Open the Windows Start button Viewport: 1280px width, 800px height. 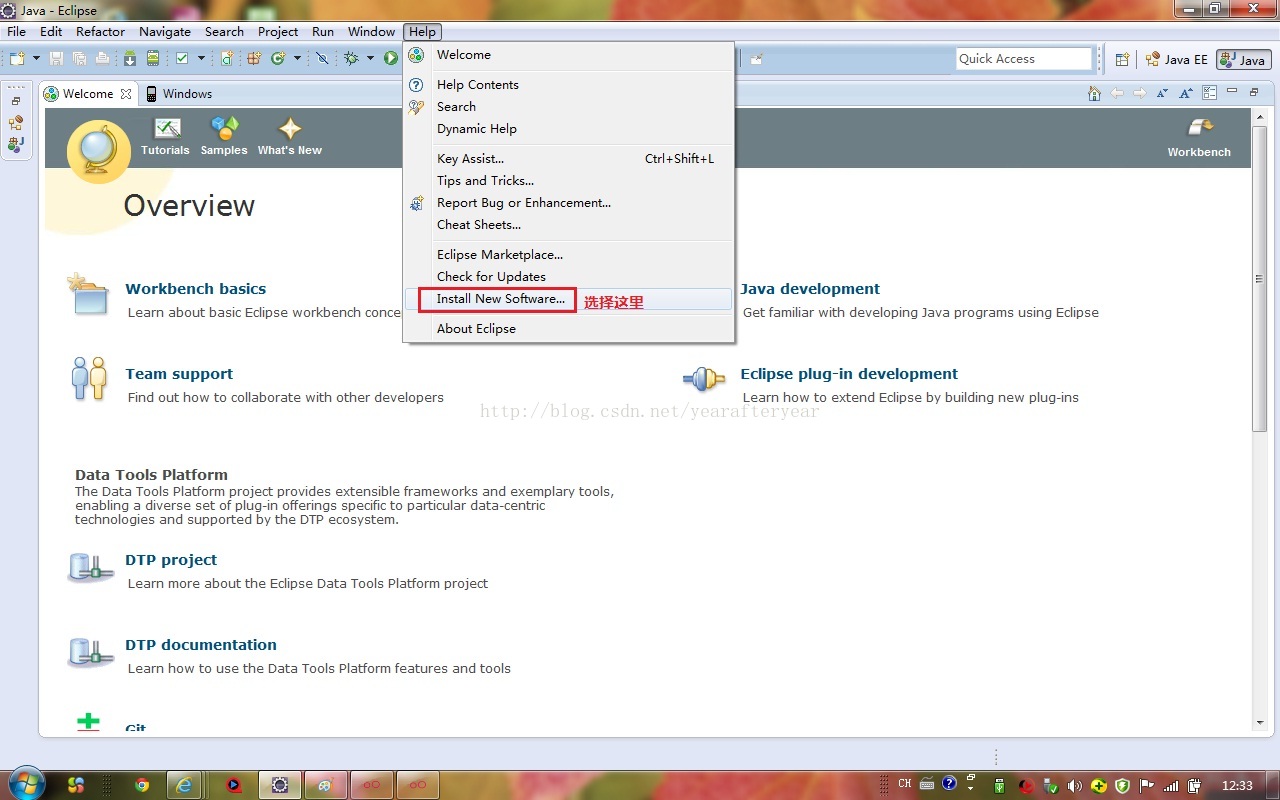(x=26, y=784)
